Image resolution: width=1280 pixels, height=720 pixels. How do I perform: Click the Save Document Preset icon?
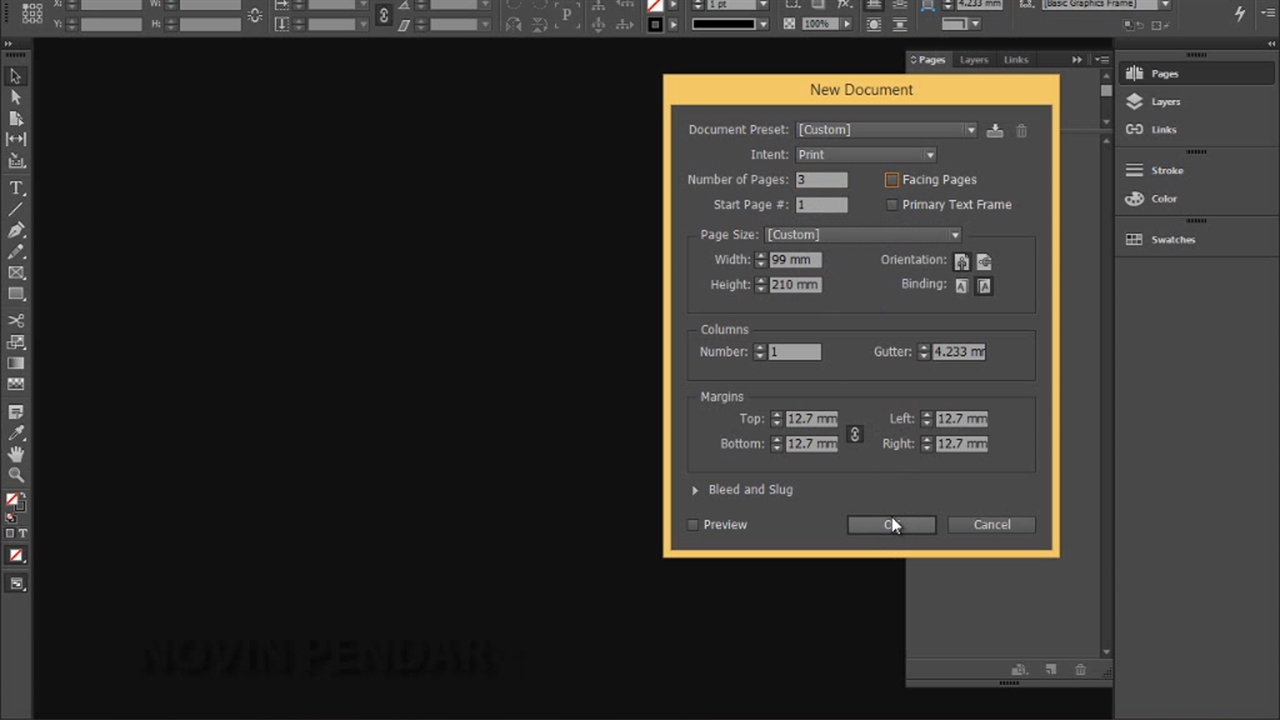click(995, 131)
